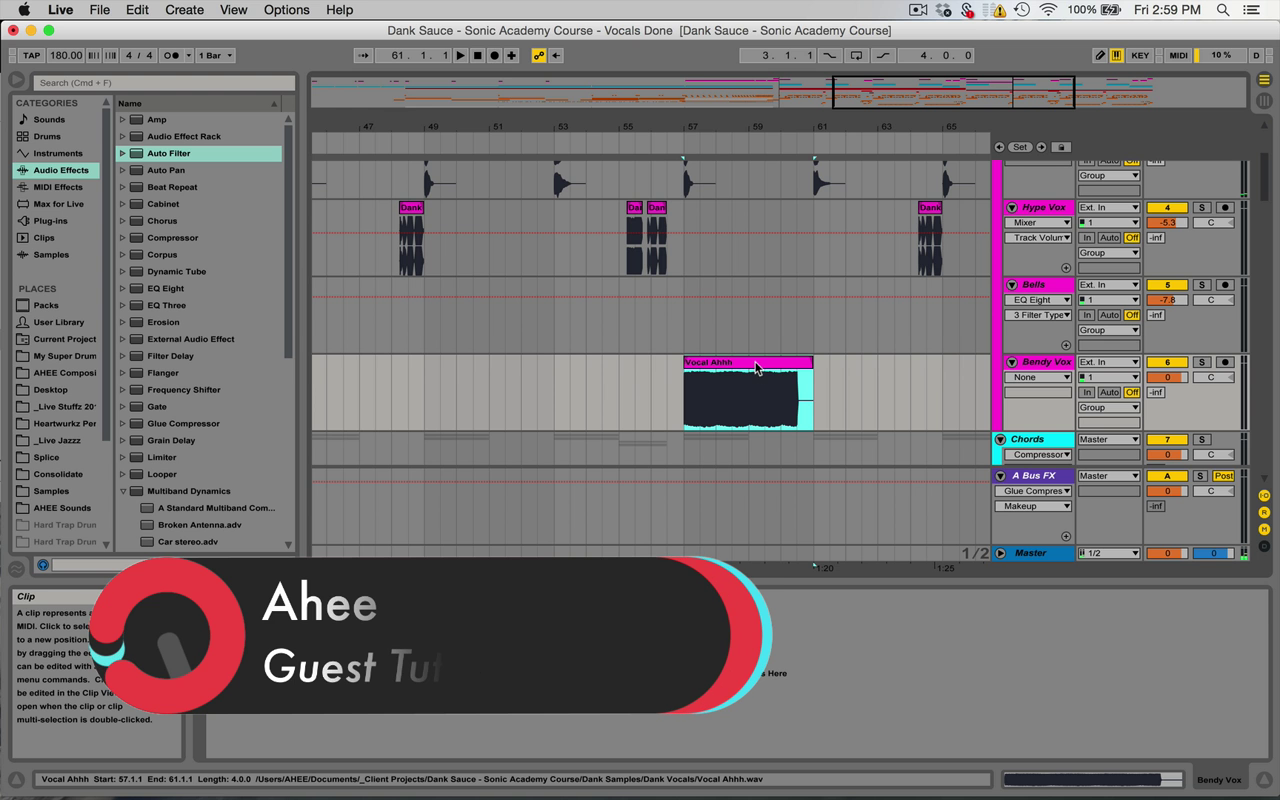Collapse the Chords track fold button

point(1000,439)
